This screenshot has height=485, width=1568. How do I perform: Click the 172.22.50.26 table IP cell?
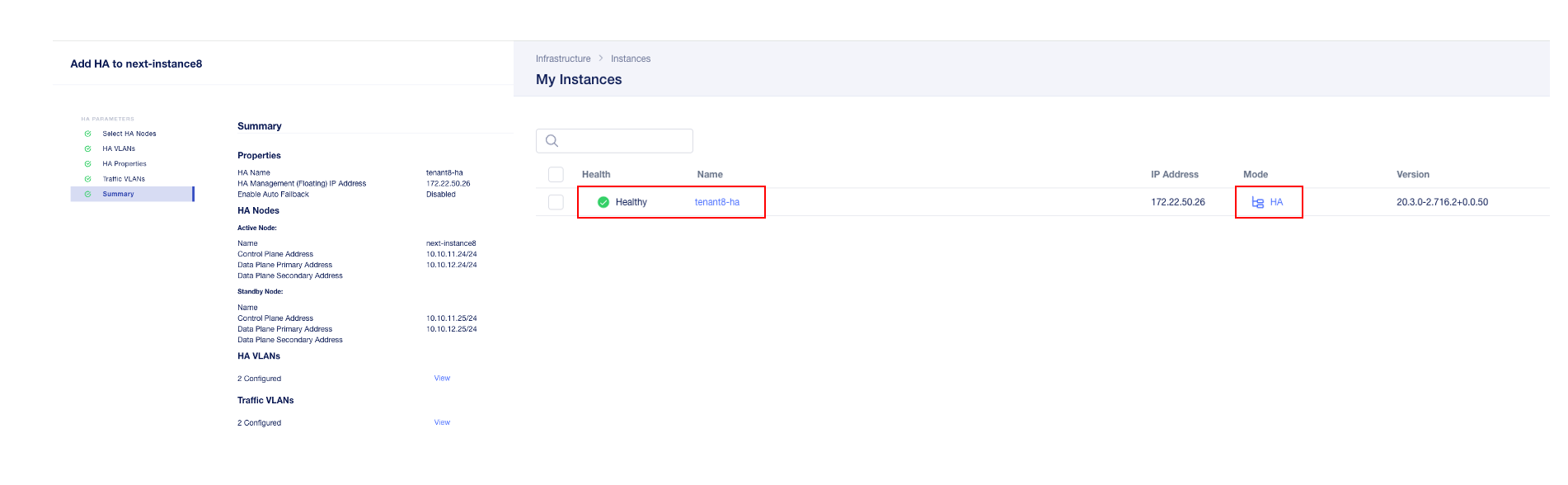[1178, 202]
